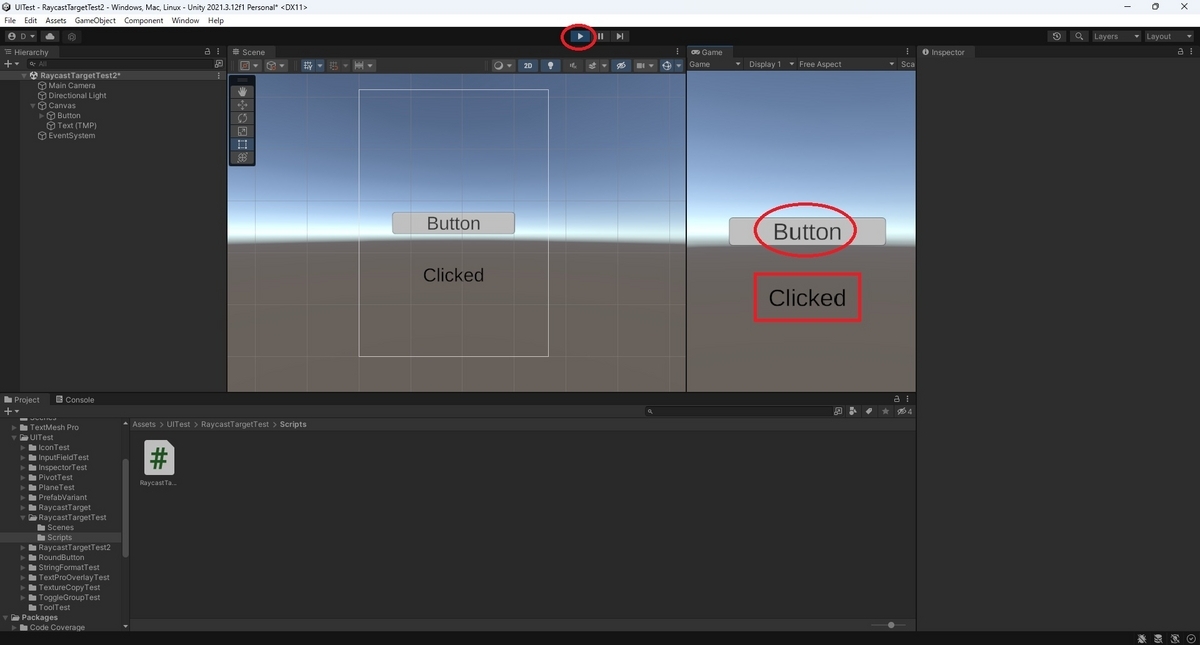This screenshot has width=1200, height=645.
Task: Select the Rect tool in Scene
Action: (242, 144)
